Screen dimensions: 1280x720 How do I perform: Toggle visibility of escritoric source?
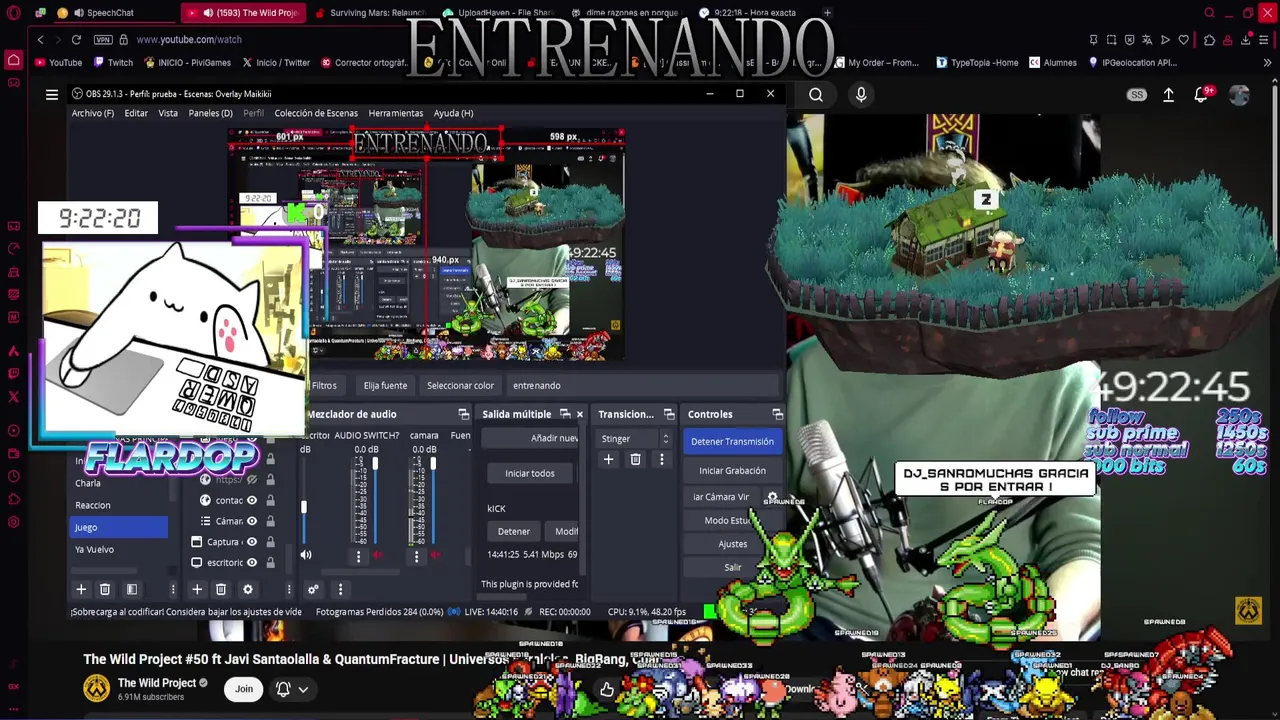coord(252,562)
